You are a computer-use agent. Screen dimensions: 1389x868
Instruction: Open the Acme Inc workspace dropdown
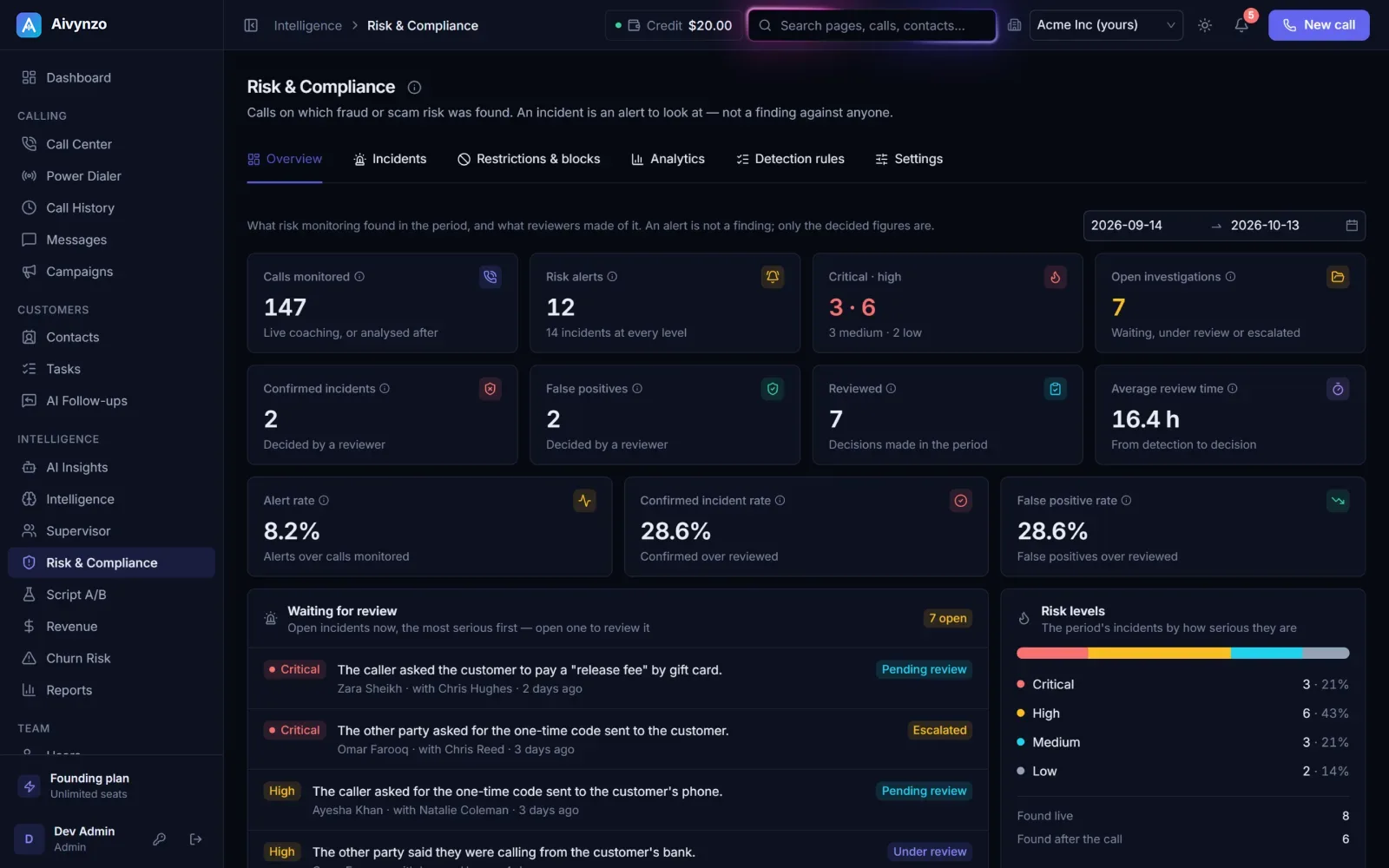pos(1106,25)
